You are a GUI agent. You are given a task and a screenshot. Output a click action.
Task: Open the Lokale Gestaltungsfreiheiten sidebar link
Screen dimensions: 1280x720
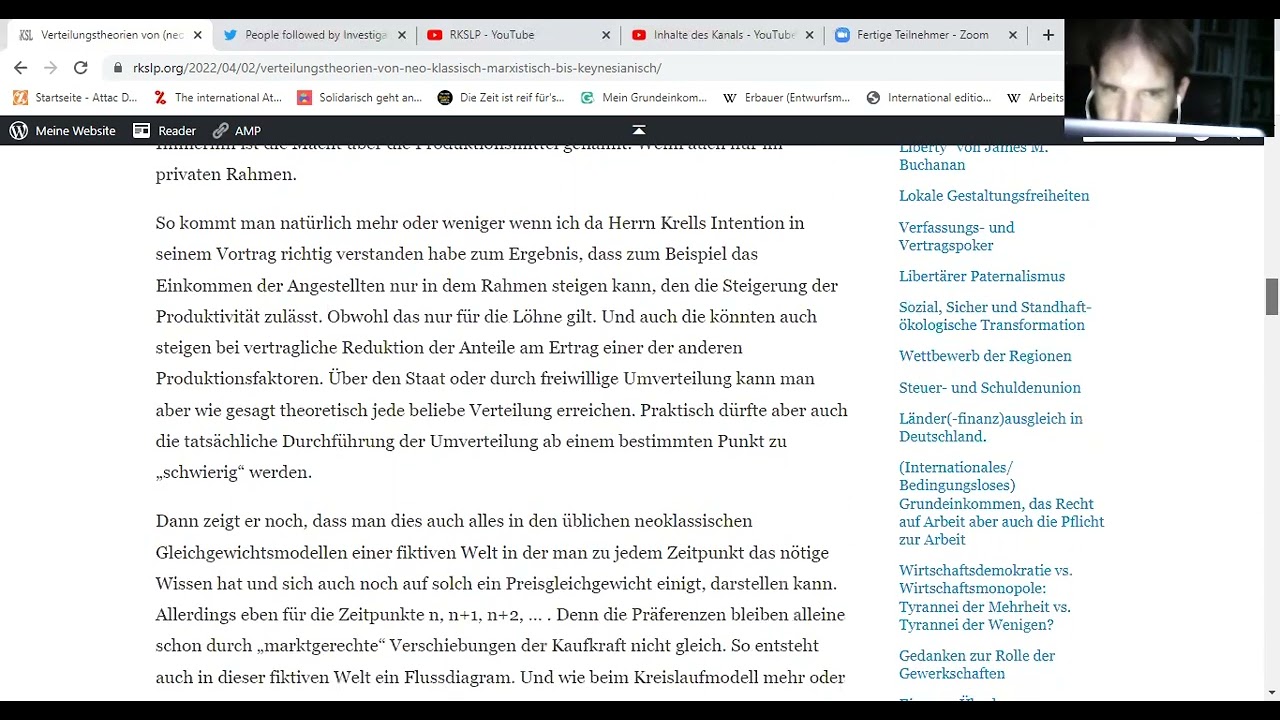point(994,196)
